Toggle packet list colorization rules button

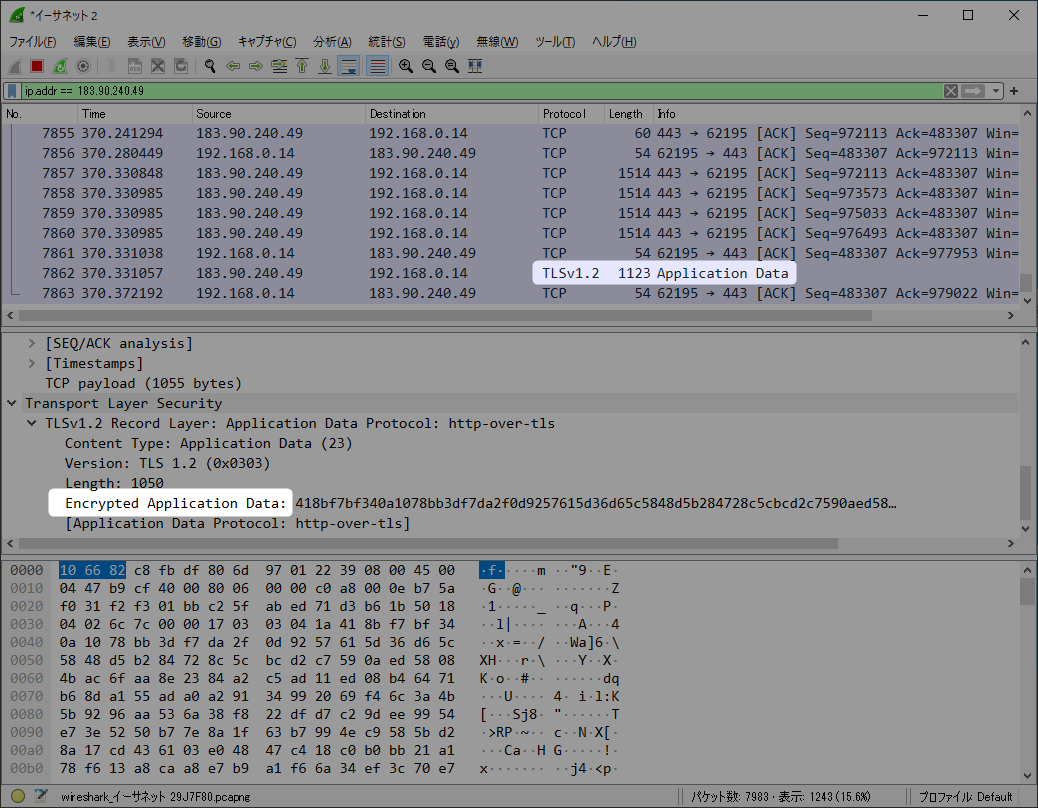click(x=377, y=66)
